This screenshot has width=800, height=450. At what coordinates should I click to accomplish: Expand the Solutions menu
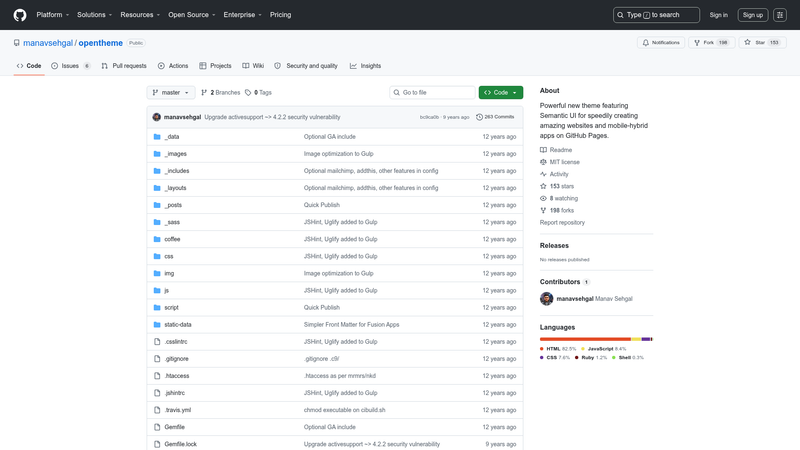point(94,15)
